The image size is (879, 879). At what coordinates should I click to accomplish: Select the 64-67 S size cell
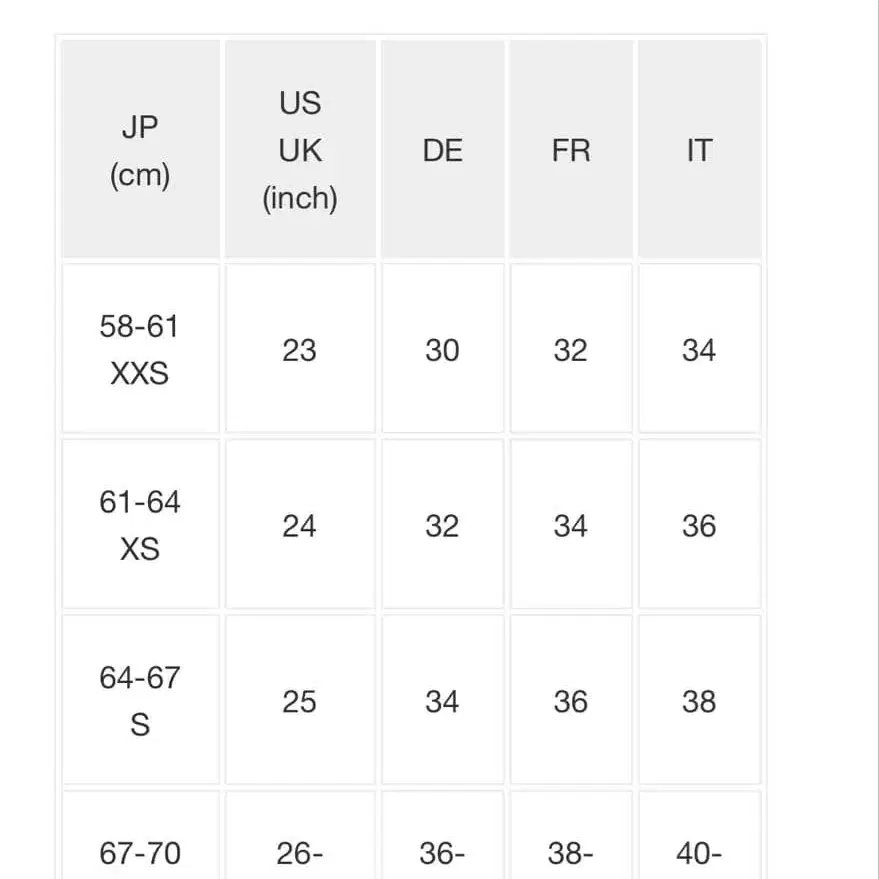pos(140,700)
